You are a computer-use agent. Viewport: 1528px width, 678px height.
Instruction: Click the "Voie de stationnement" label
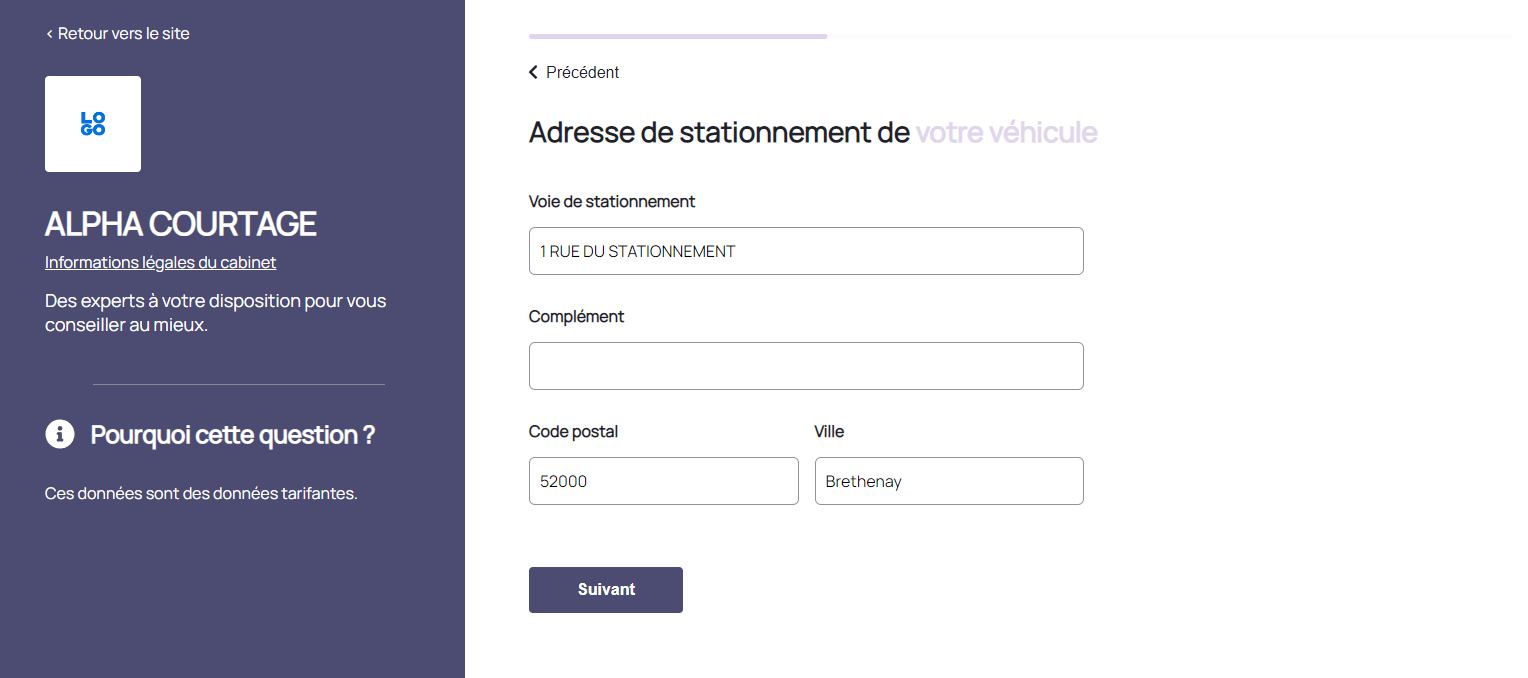611,201
